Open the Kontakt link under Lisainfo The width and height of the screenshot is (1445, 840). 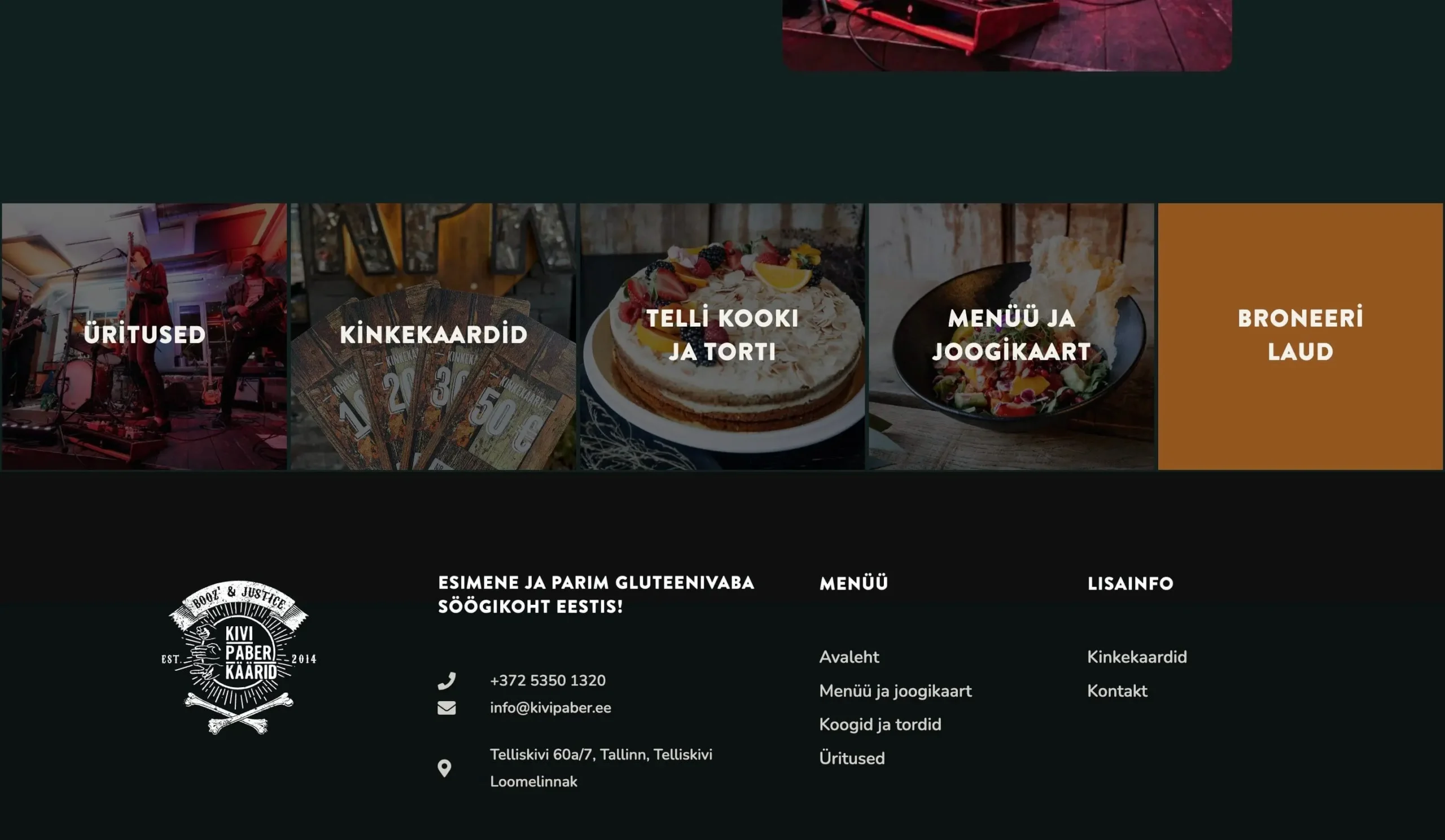(1118, 691)
